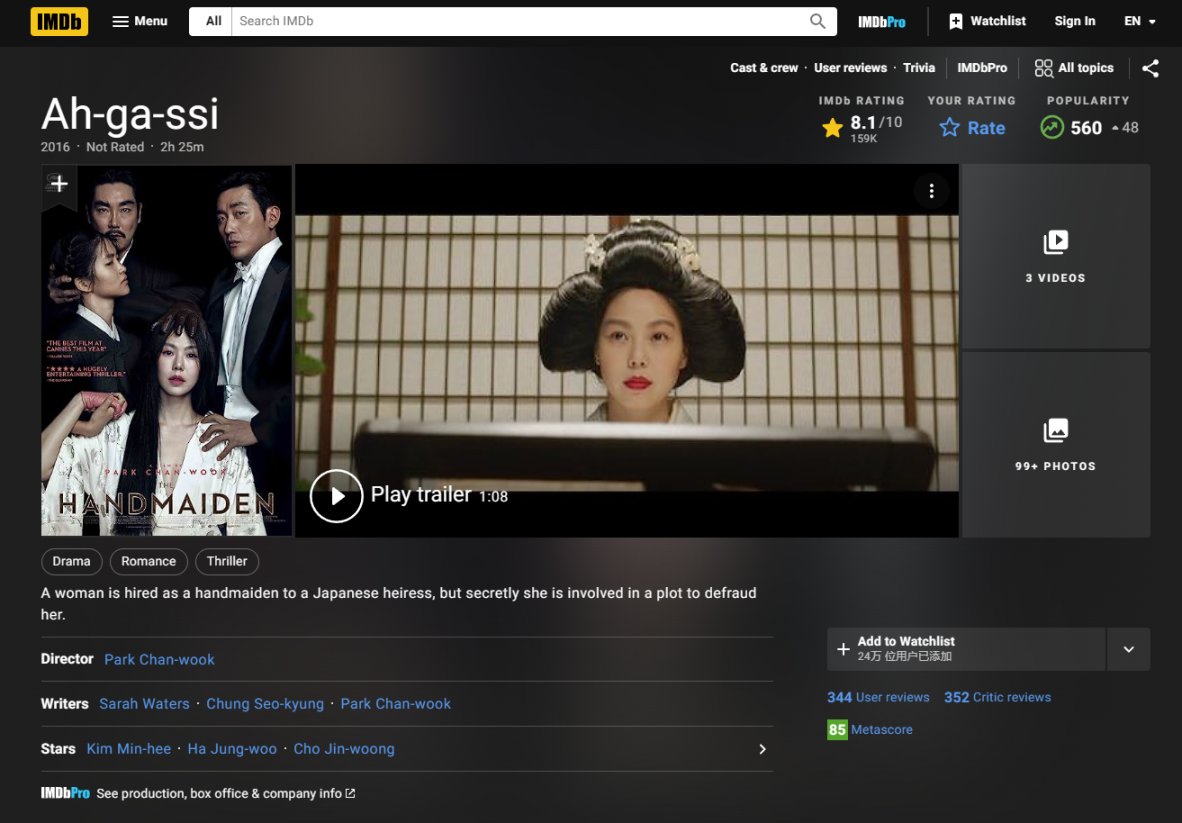Open director Park Chan-wook's page
Screen dimensions: 1182x823
pyautogui.click(x=159, y=659)
